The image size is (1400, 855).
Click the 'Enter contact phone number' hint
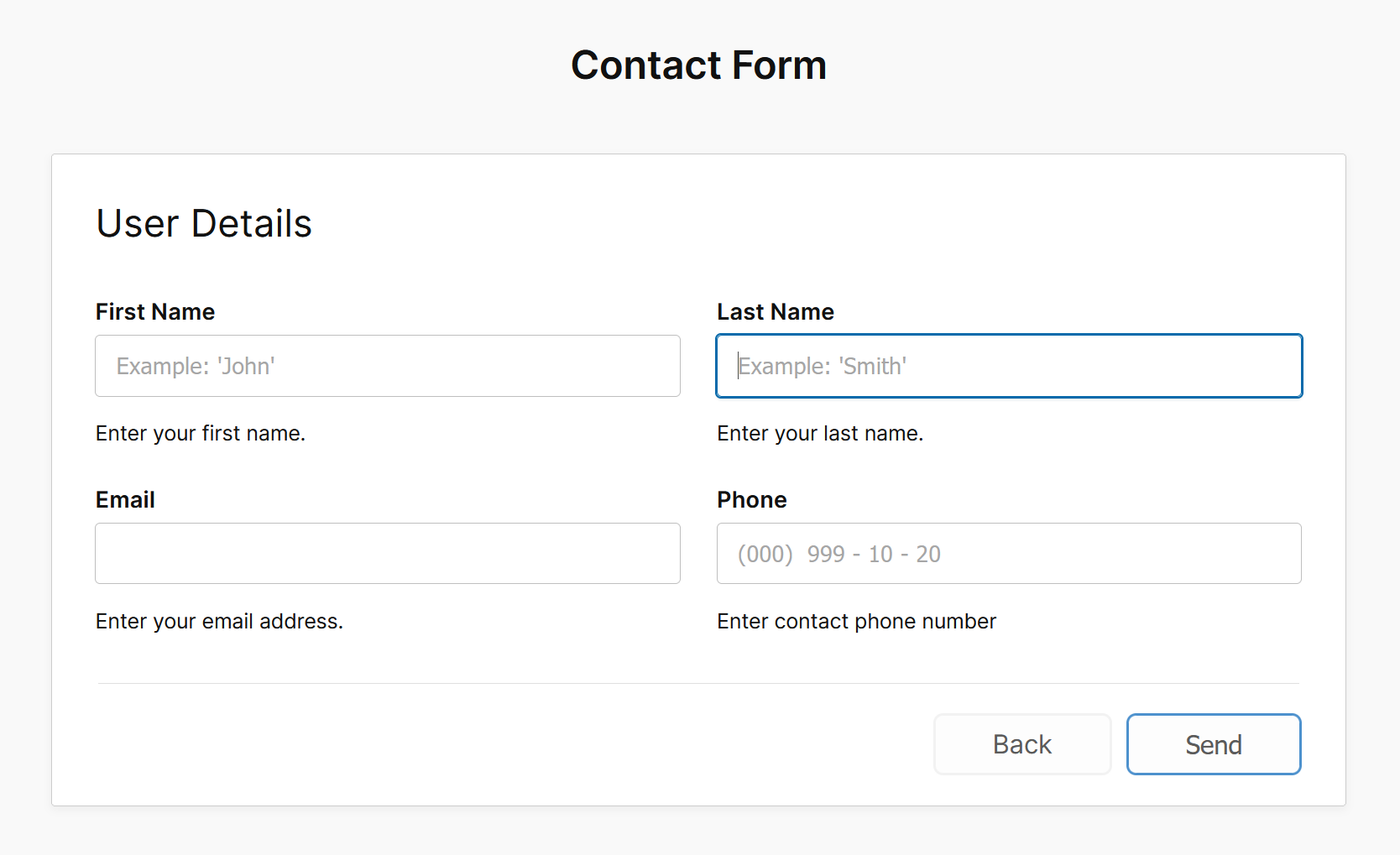(x=856, y=622)
